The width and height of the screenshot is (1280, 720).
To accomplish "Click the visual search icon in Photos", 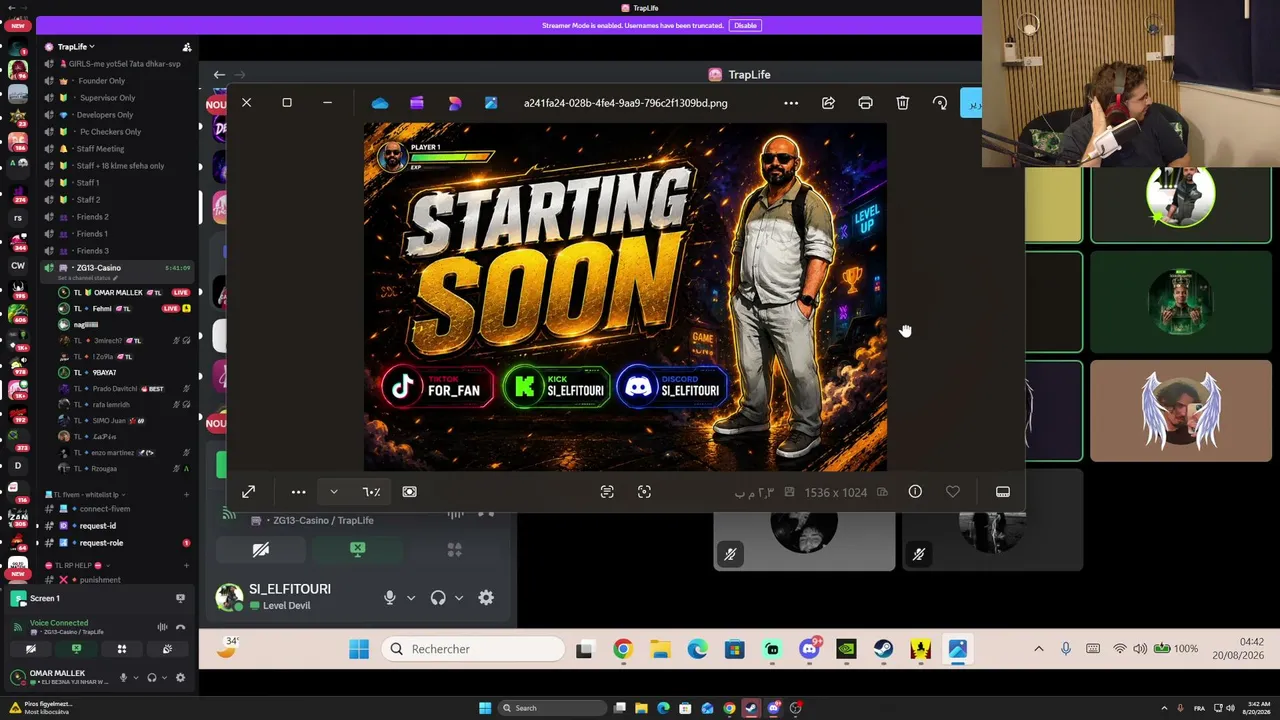I will click(644, 492).
